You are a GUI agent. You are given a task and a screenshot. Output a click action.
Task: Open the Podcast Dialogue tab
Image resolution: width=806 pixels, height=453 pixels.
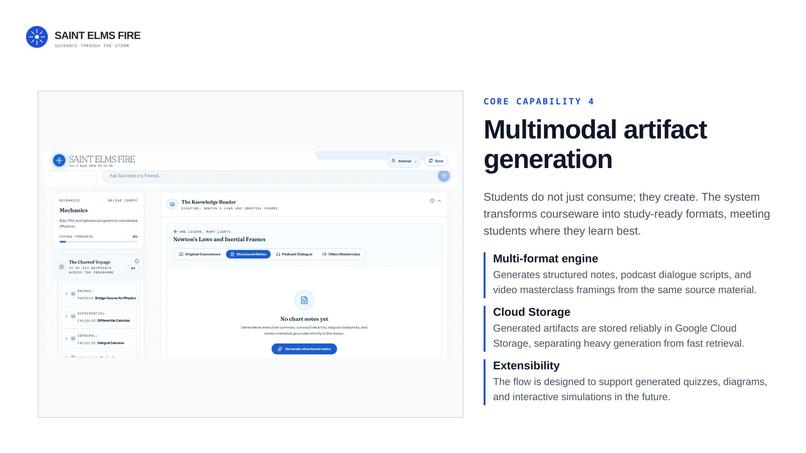[295, 255]
